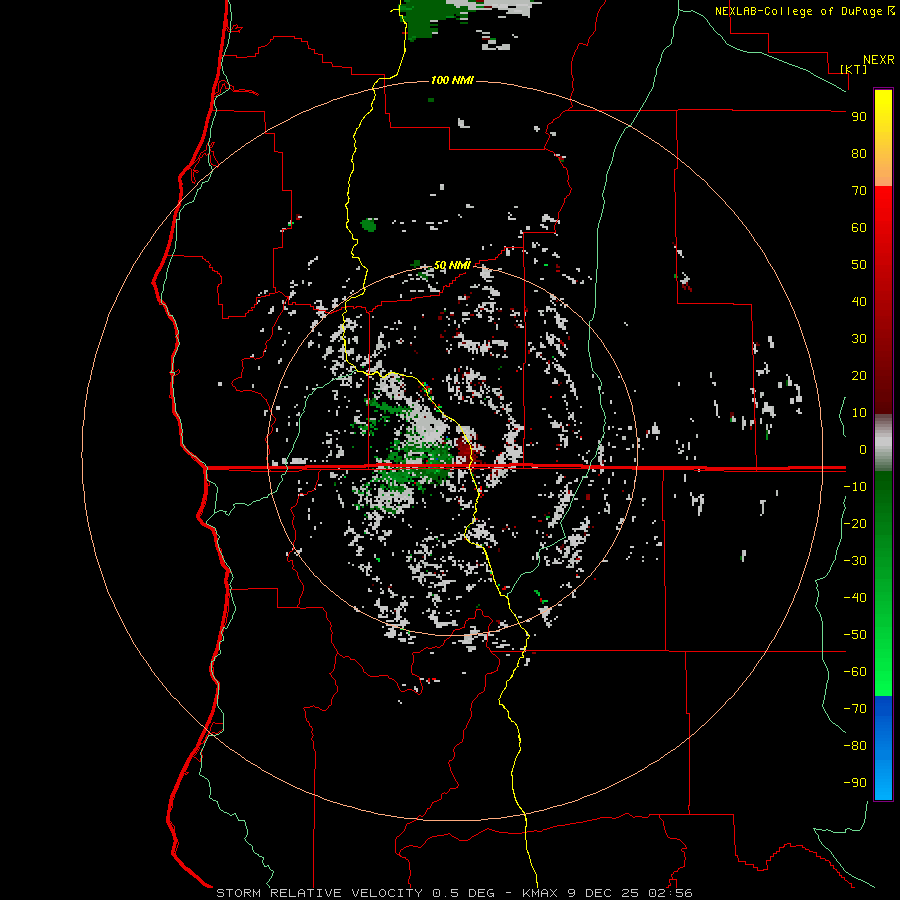
Task: Click the 70 value on the velocity scale
Action: click(x=859, y=191)
